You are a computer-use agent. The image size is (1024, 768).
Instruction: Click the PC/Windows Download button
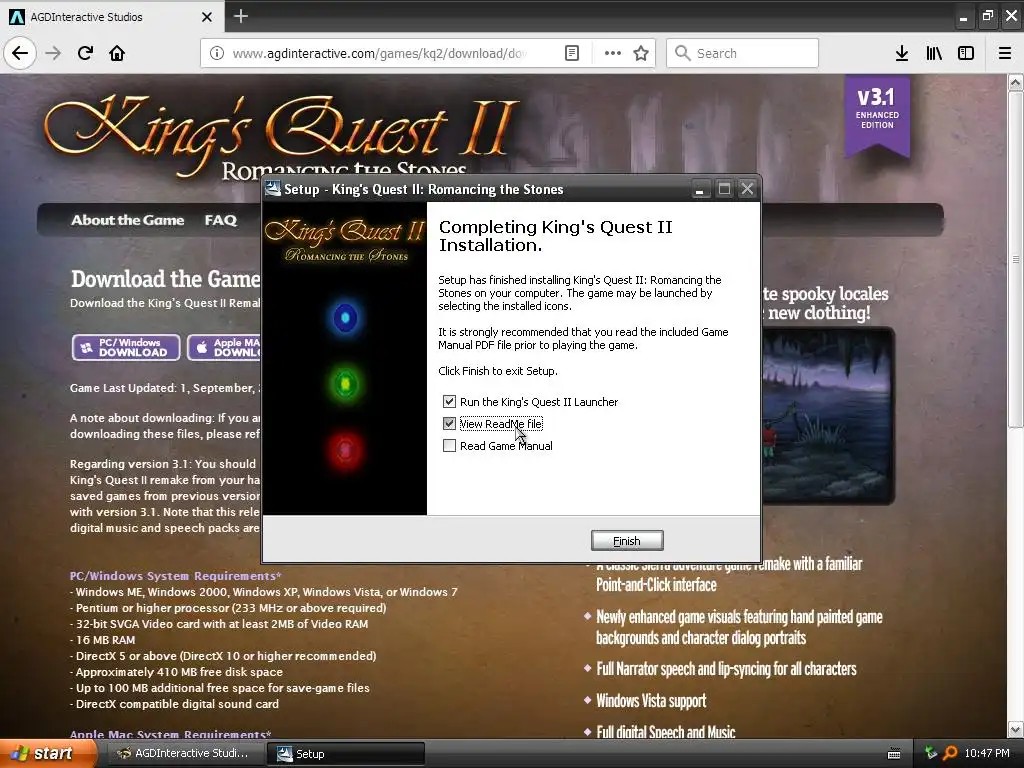(126, 347)
